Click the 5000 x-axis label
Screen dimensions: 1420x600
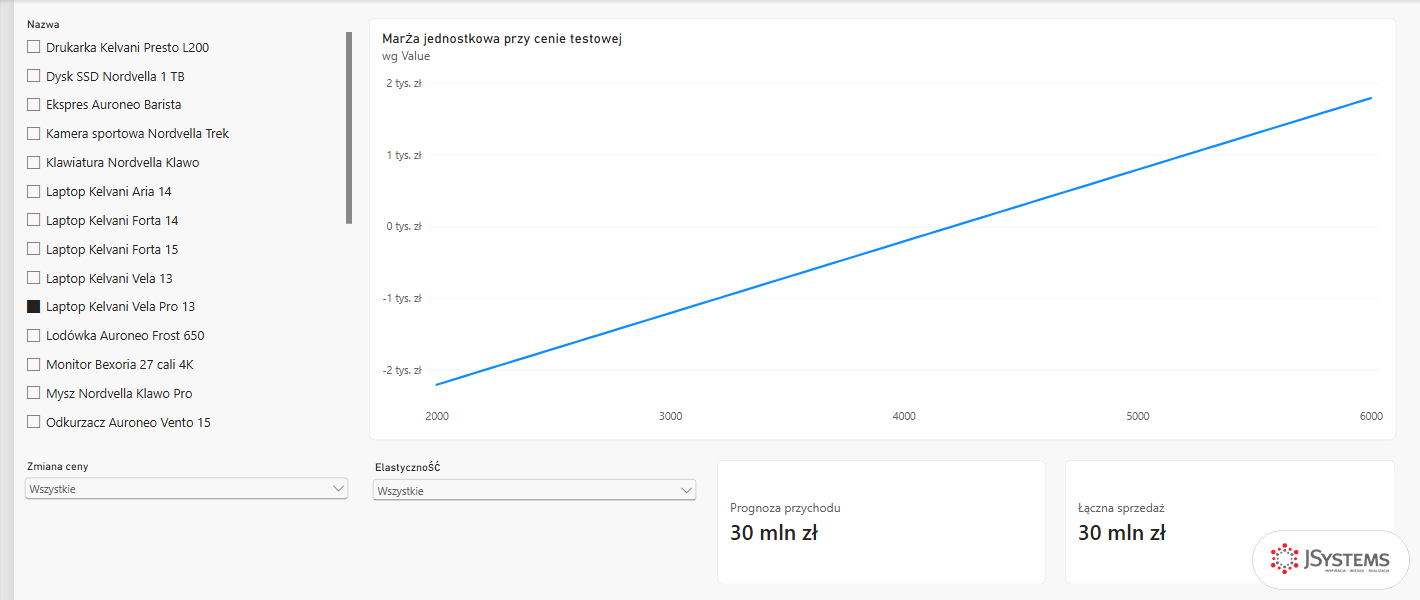(1138, 416)
